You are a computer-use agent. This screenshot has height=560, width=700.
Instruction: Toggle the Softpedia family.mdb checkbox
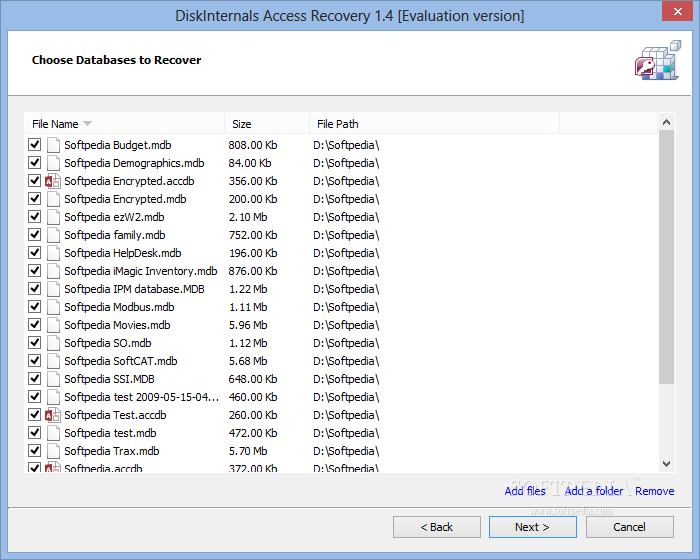pos(34,234)
